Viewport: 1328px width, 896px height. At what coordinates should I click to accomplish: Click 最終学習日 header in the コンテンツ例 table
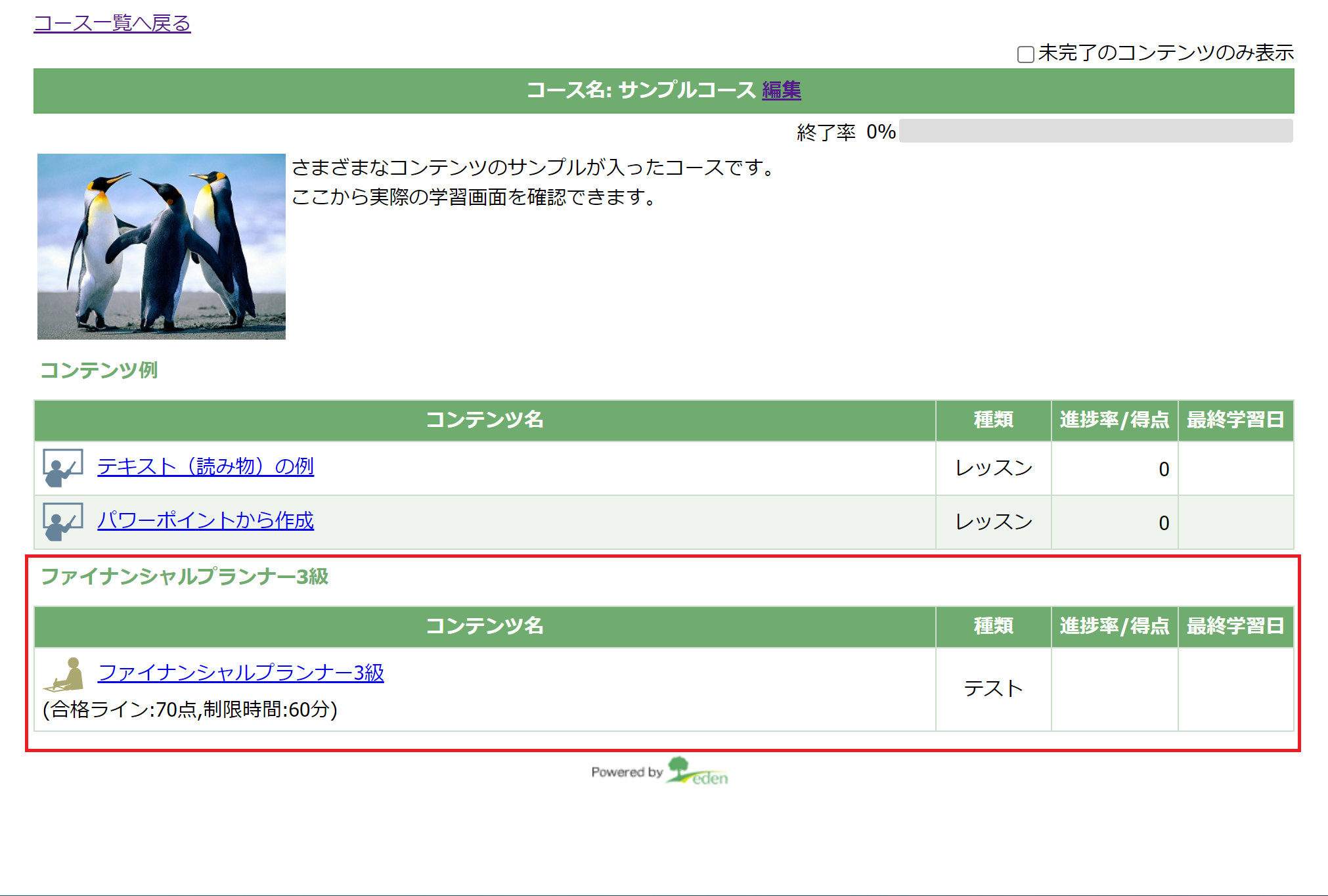click(1235, 420)
